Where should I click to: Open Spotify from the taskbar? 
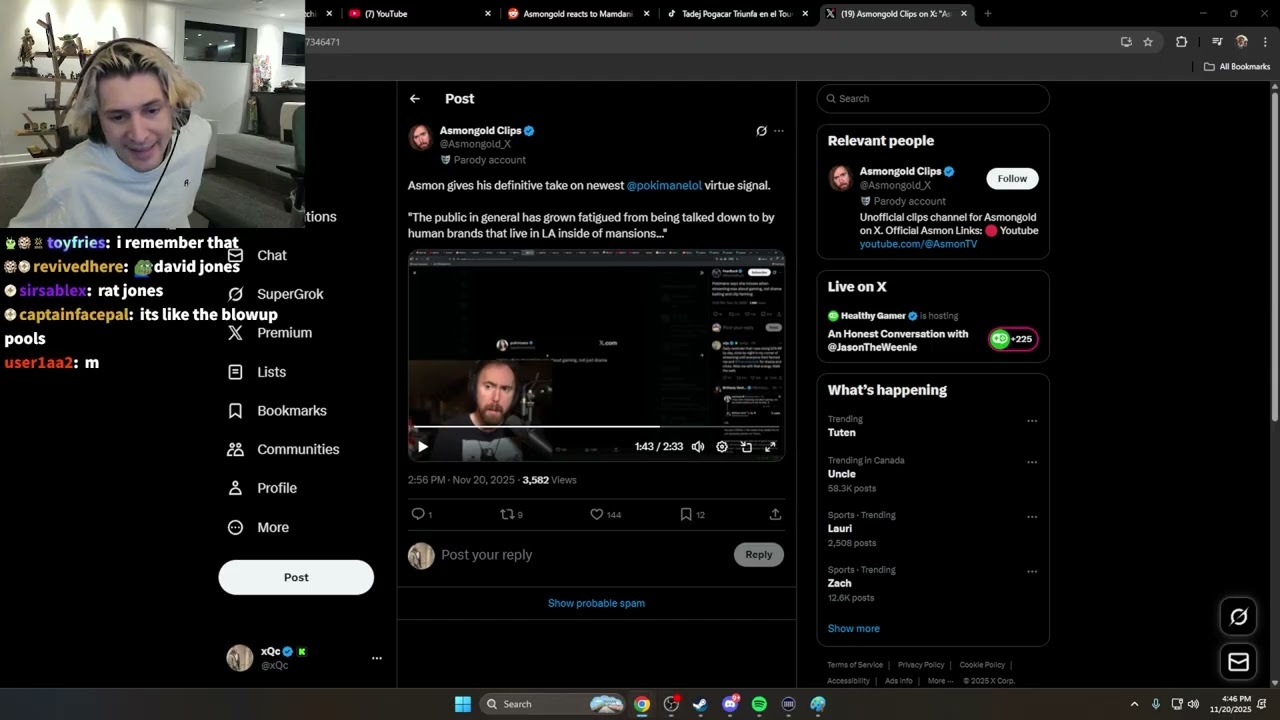759,704
